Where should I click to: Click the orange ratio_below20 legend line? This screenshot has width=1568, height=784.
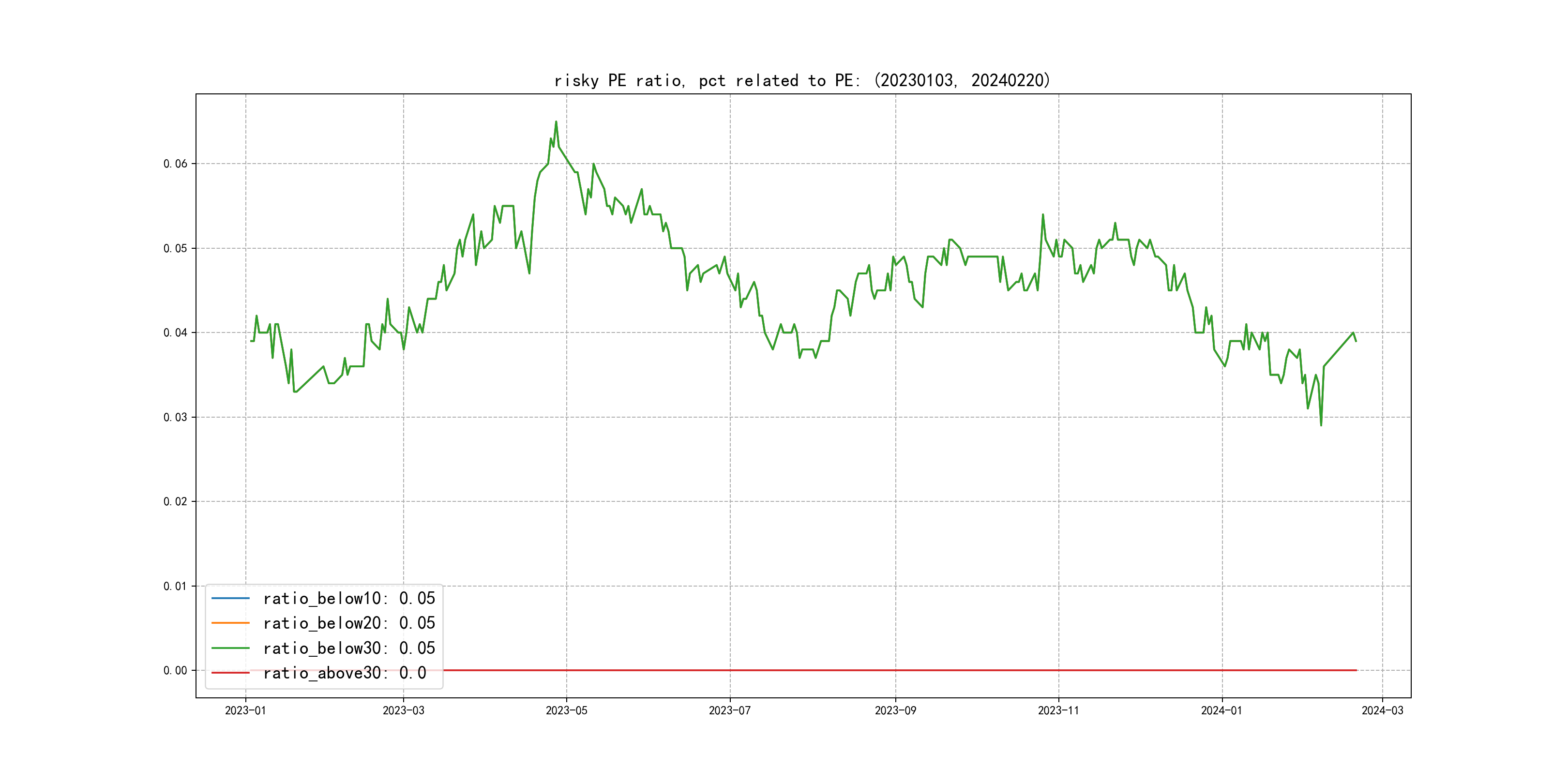click(230, 623)
